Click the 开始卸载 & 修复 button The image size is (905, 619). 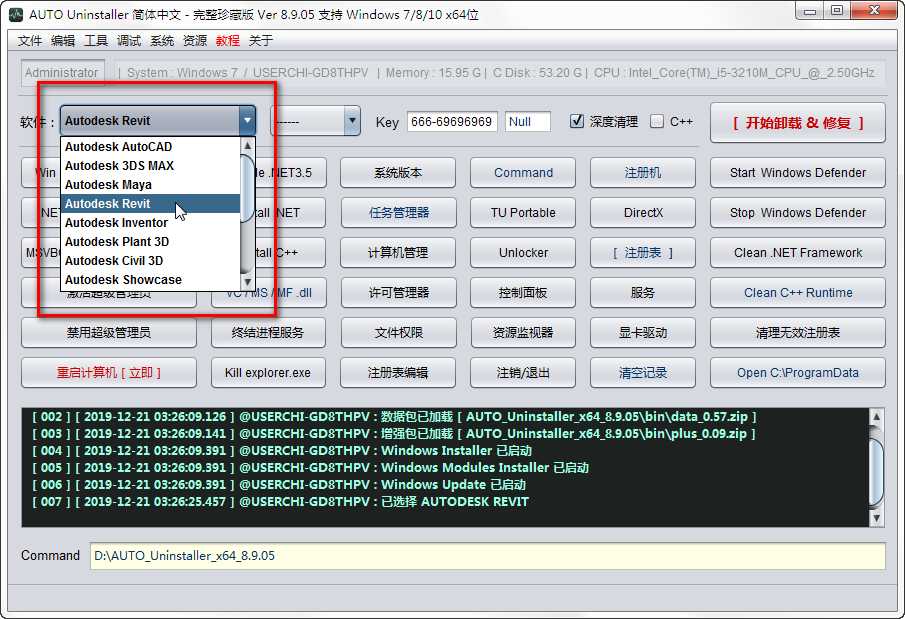pyautogui.click(x=798, y=122)
